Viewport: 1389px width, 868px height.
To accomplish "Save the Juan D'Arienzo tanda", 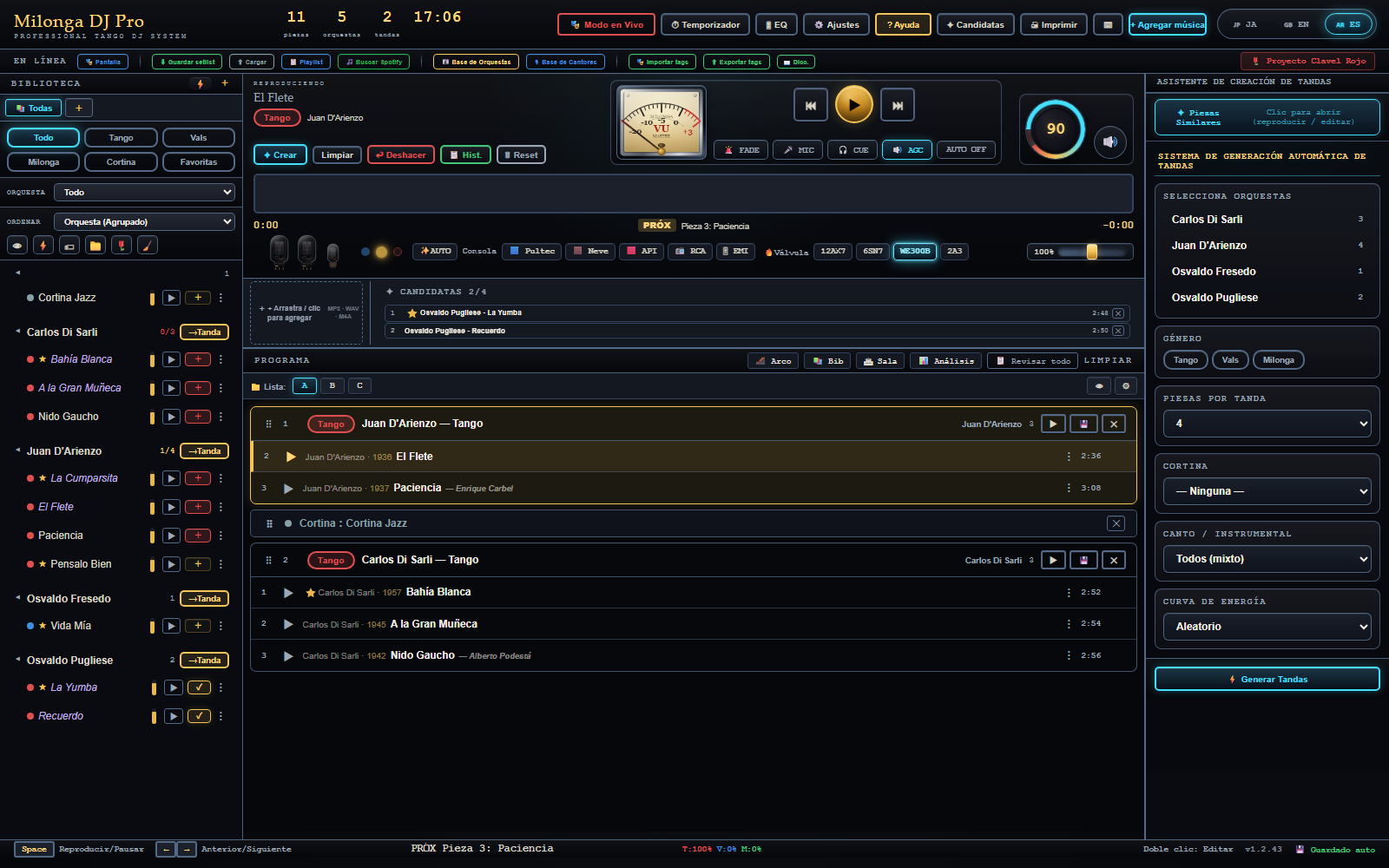I will (x=1083, y=424).
